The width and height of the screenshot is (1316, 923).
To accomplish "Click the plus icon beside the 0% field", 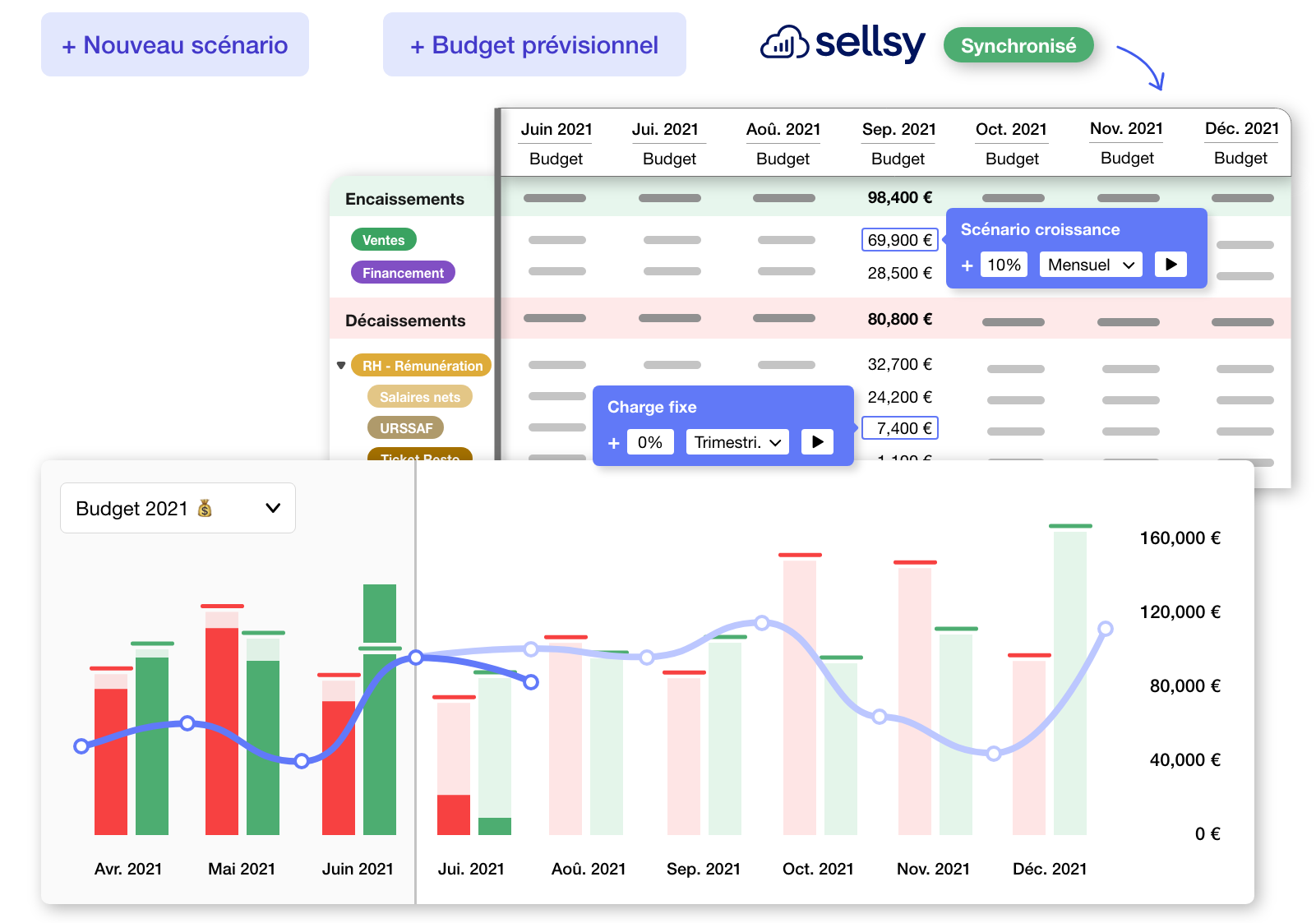I will pos(613,442).
